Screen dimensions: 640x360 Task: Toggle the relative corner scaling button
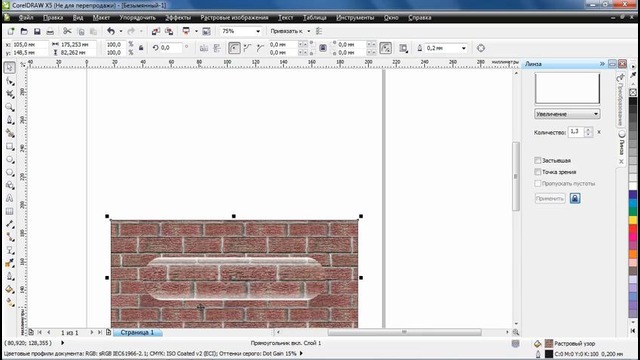tap(385, 48)
